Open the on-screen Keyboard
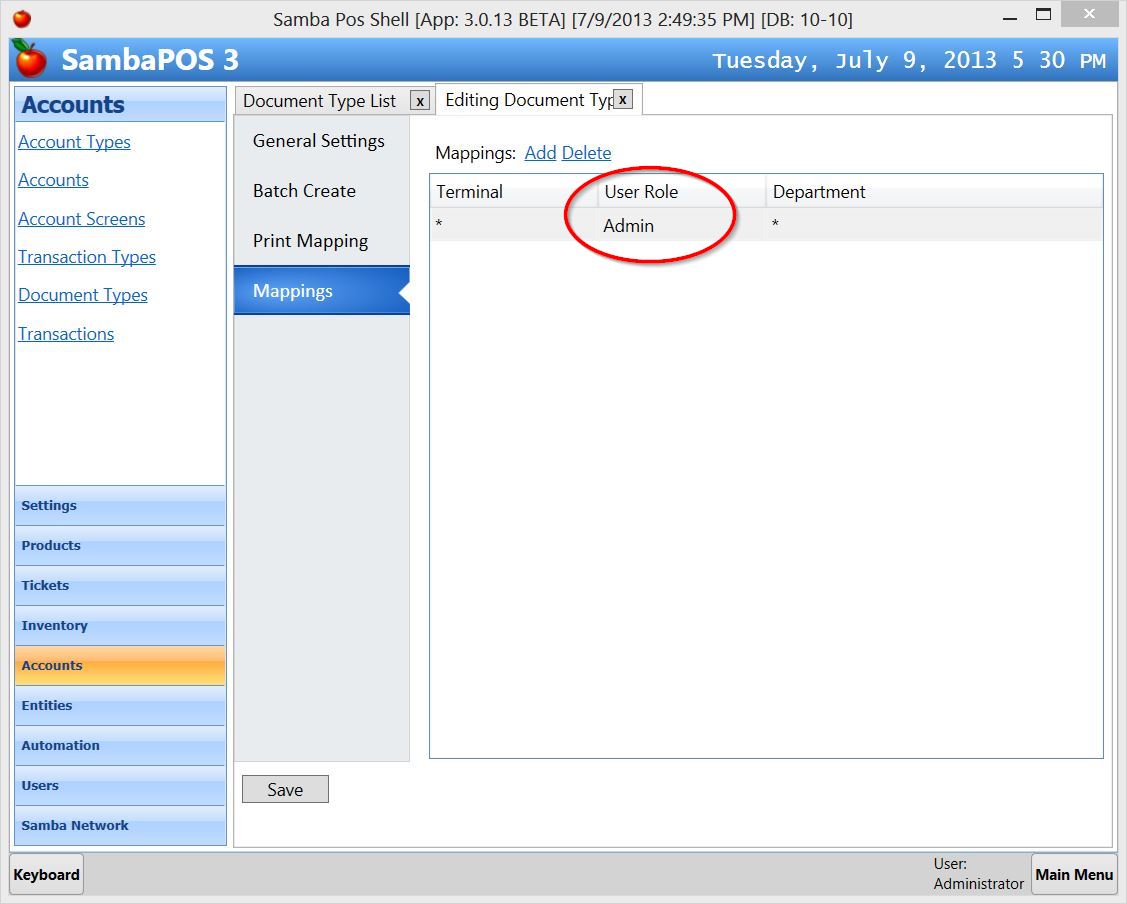The width and height of the screenshot is (1127, 904). [46, 875]
